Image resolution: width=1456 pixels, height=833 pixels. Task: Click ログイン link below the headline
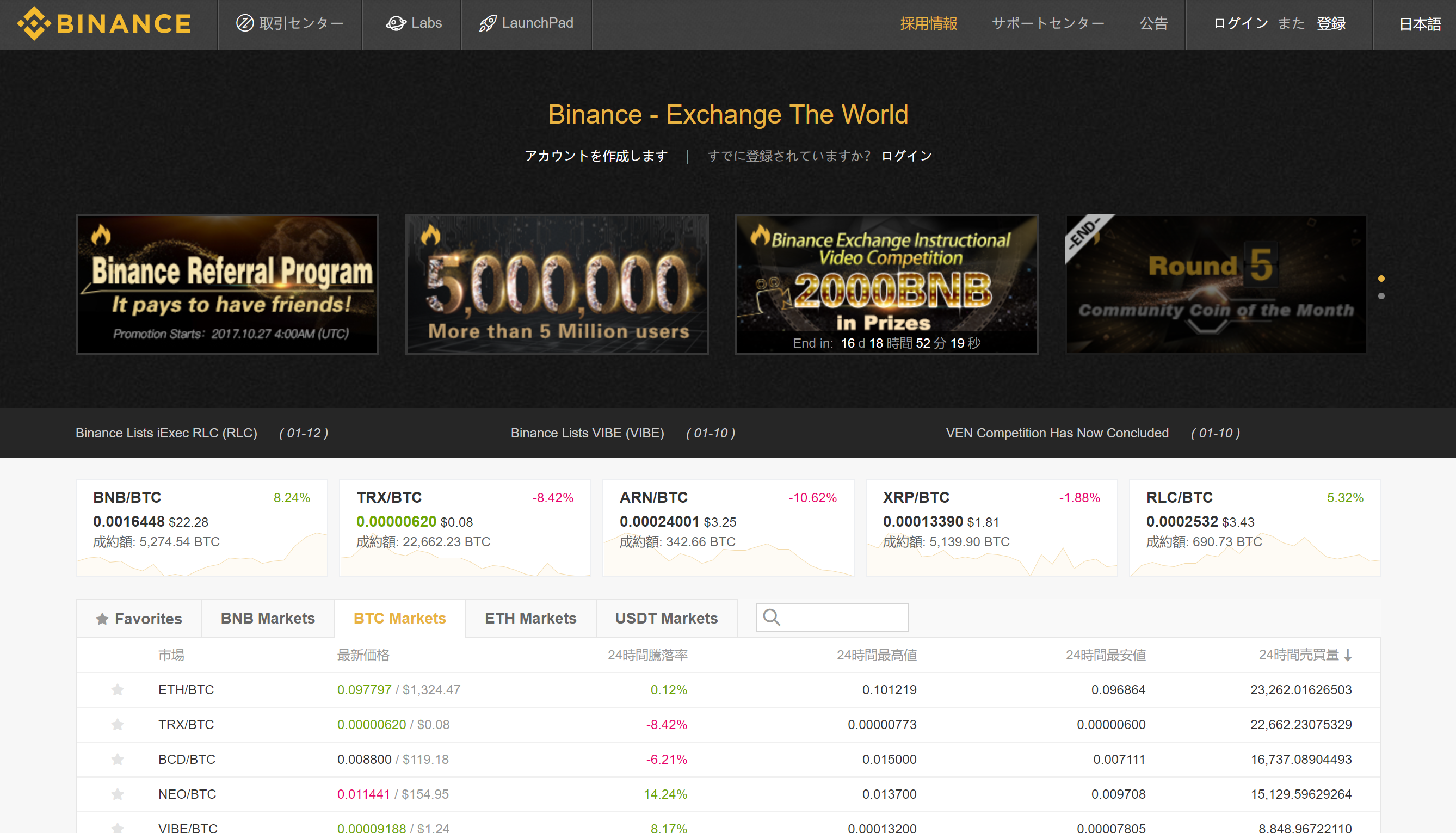907,156
